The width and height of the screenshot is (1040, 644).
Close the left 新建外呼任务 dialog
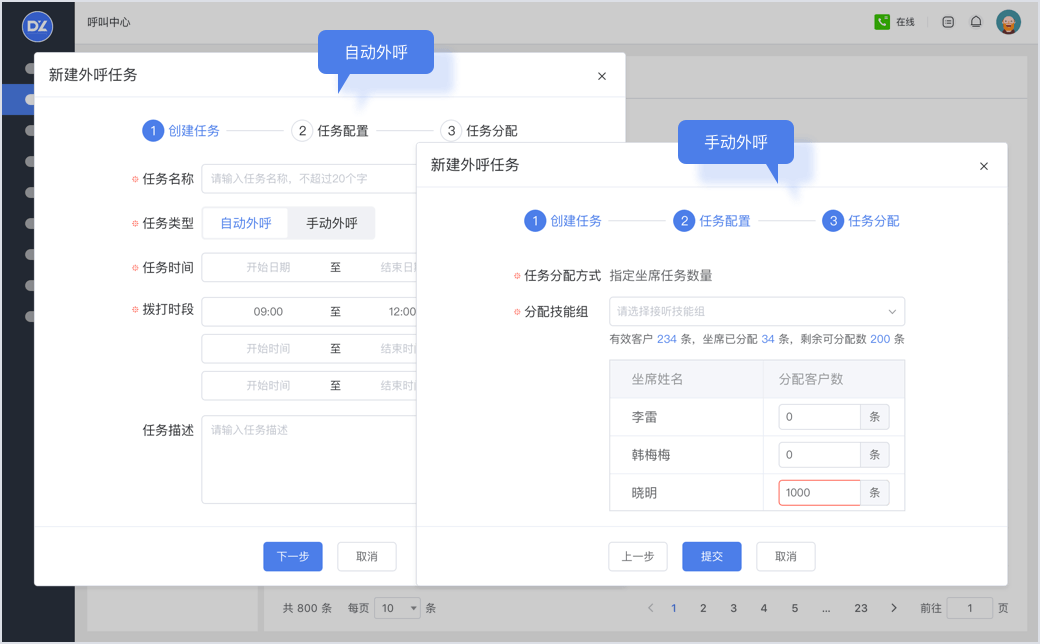click(x=601, y=76)
